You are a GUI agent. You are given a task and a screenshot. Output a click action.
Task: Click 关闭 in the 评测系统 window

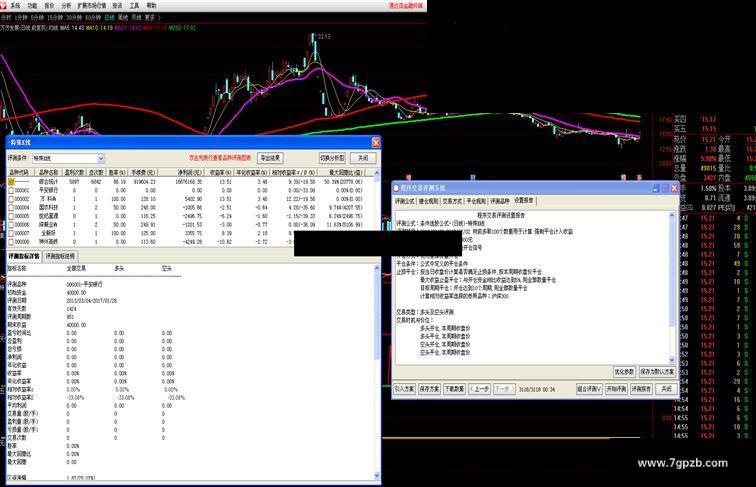(666, 389)
